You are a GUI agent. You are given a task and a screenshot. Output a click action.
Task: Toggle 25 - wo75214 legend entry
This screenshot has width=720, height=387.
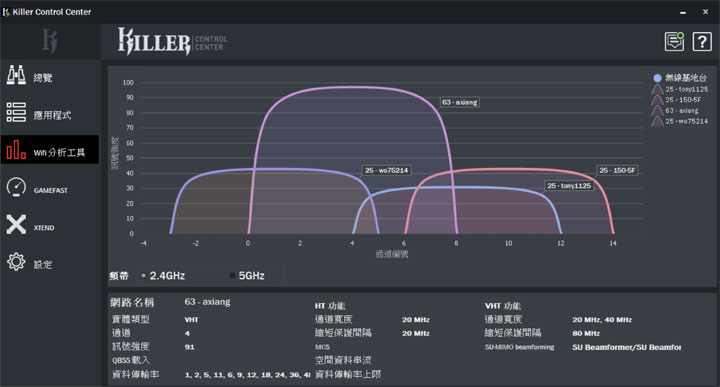tap(680, 121)
